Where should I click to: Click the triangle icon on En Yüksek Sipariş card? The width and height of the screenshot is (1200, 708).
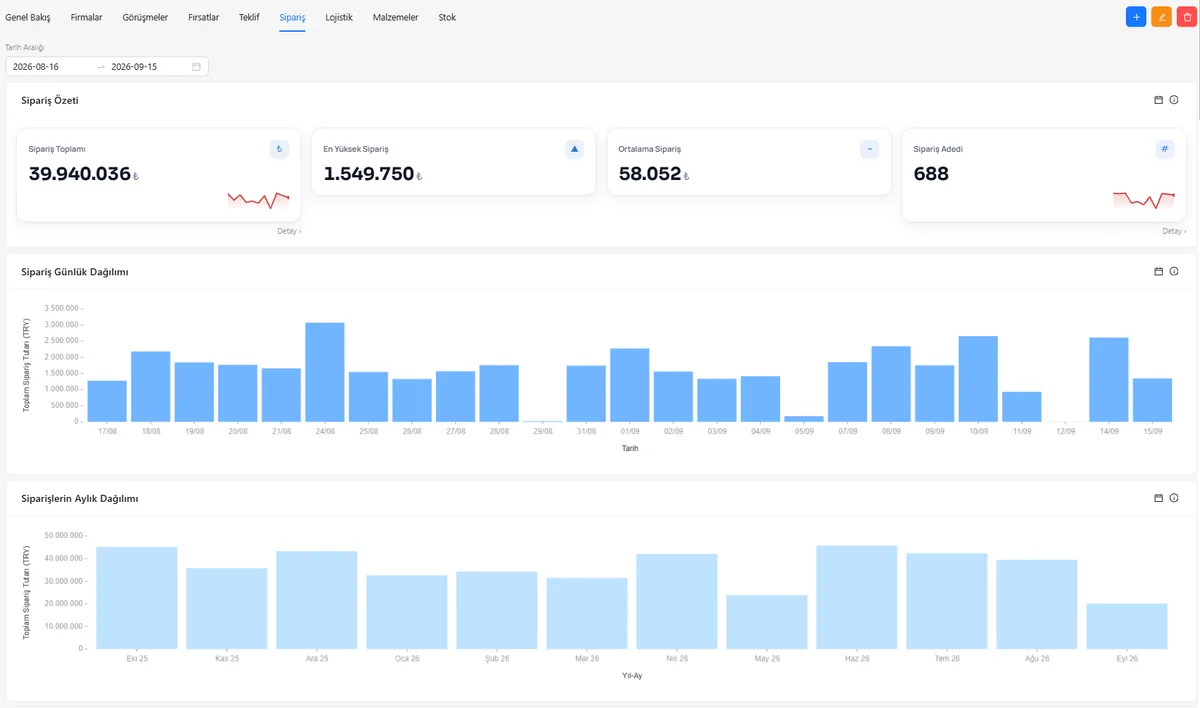tap(574, 149)
